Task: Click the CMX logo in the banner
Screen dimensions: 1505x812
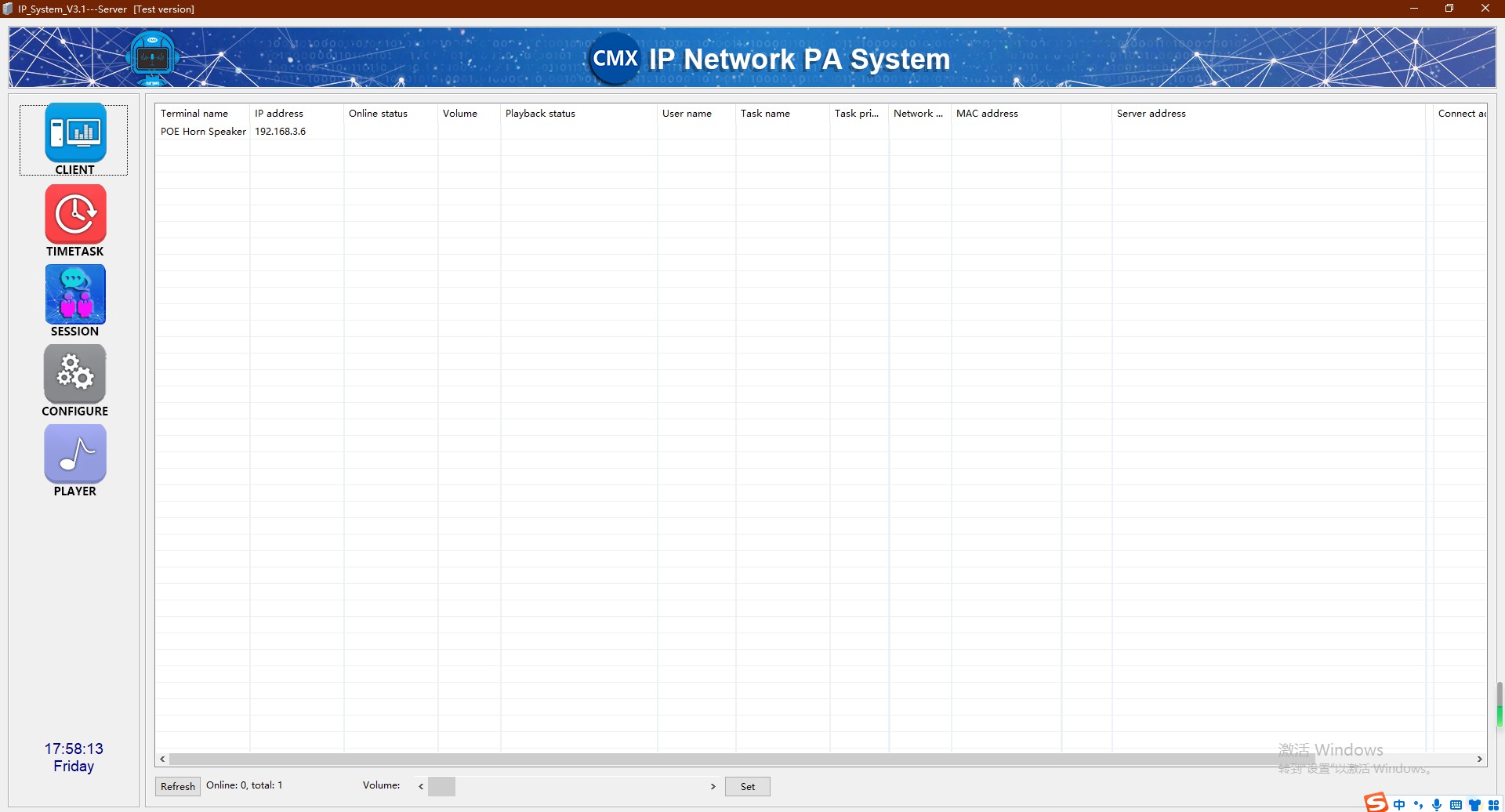Action: click(615, 57)
